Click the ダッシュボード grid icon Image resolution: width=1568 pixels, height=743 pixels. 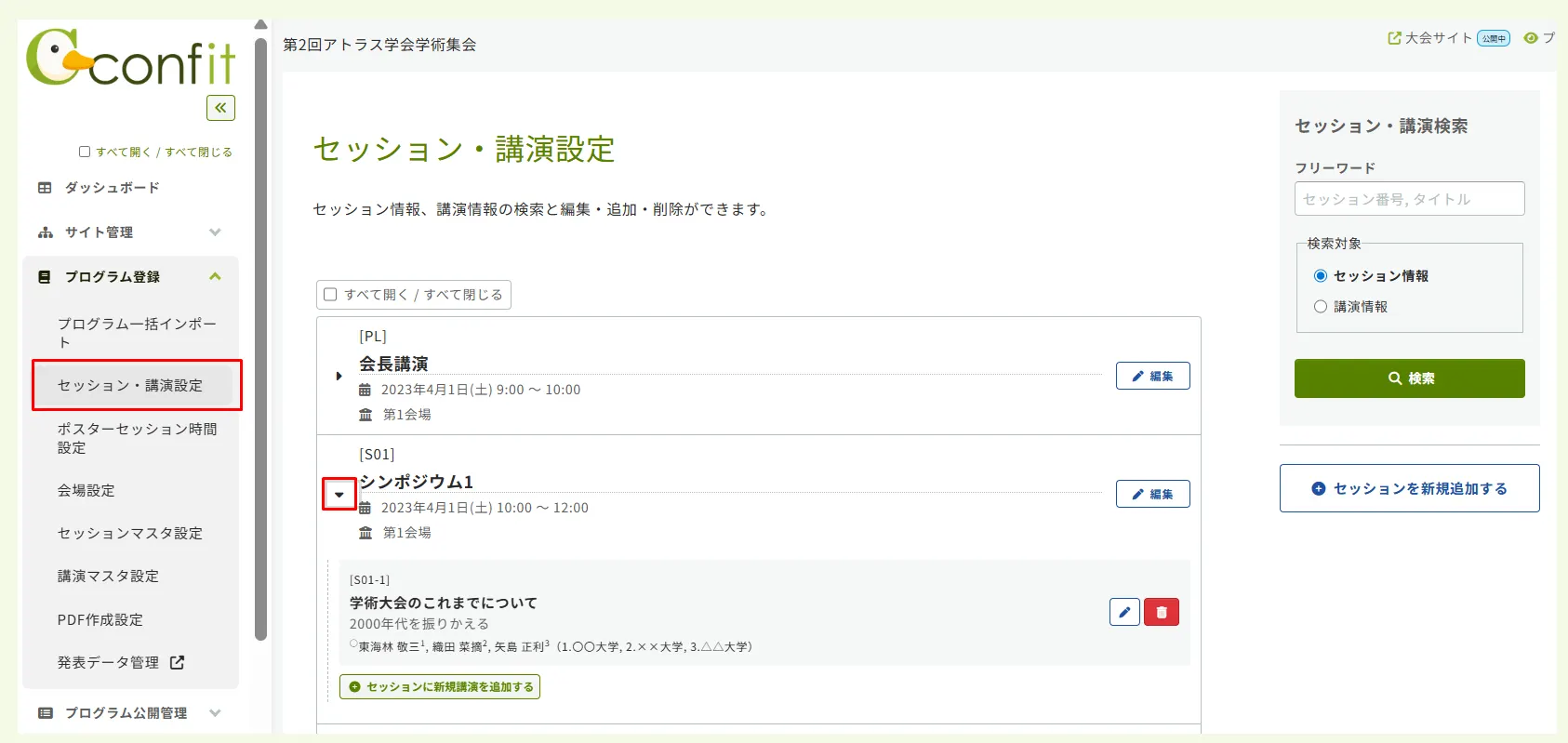(x=45, y=188)
